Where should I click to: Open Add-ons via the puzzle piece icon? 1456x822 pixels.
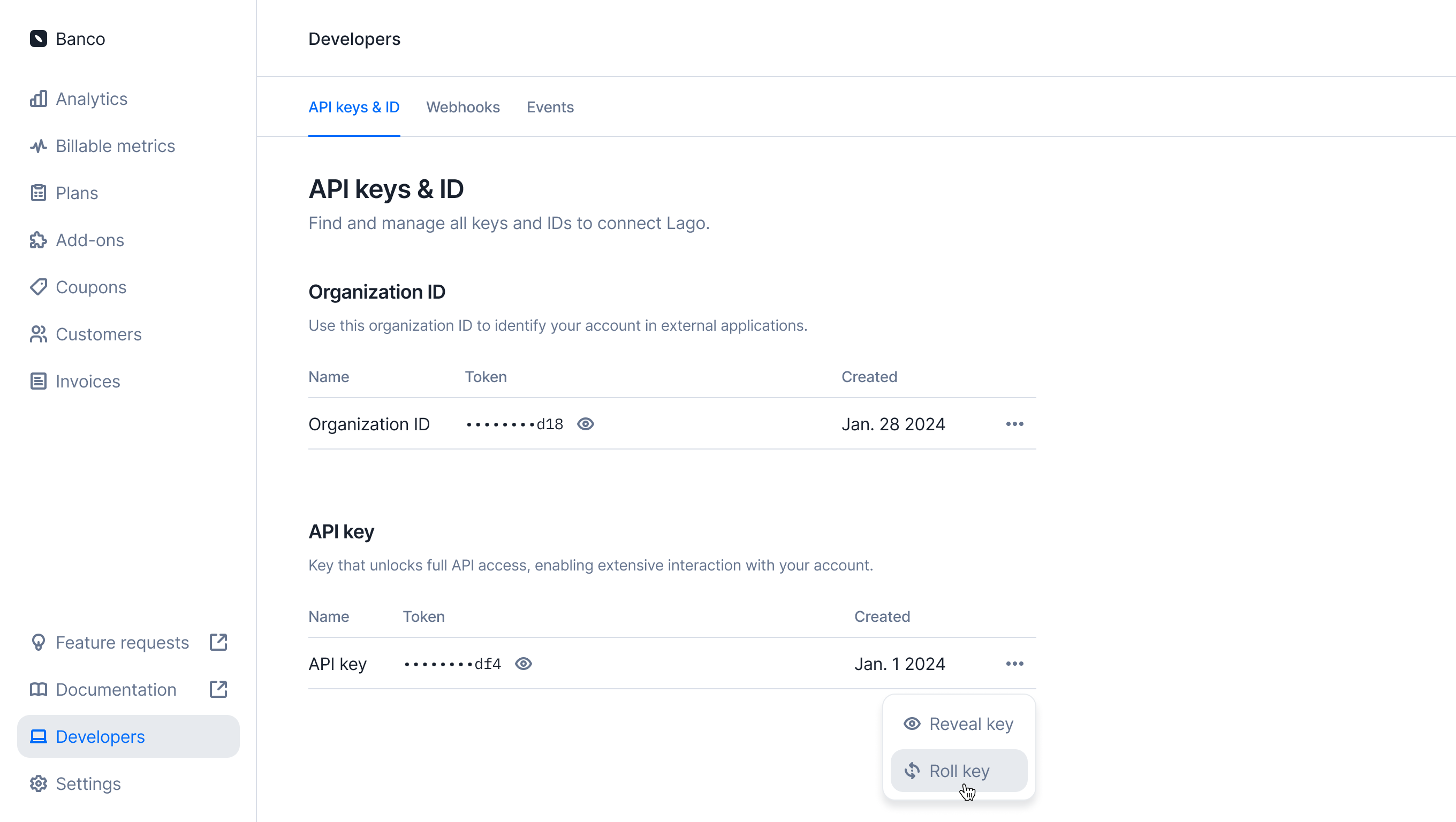click(x=38, y=240)
